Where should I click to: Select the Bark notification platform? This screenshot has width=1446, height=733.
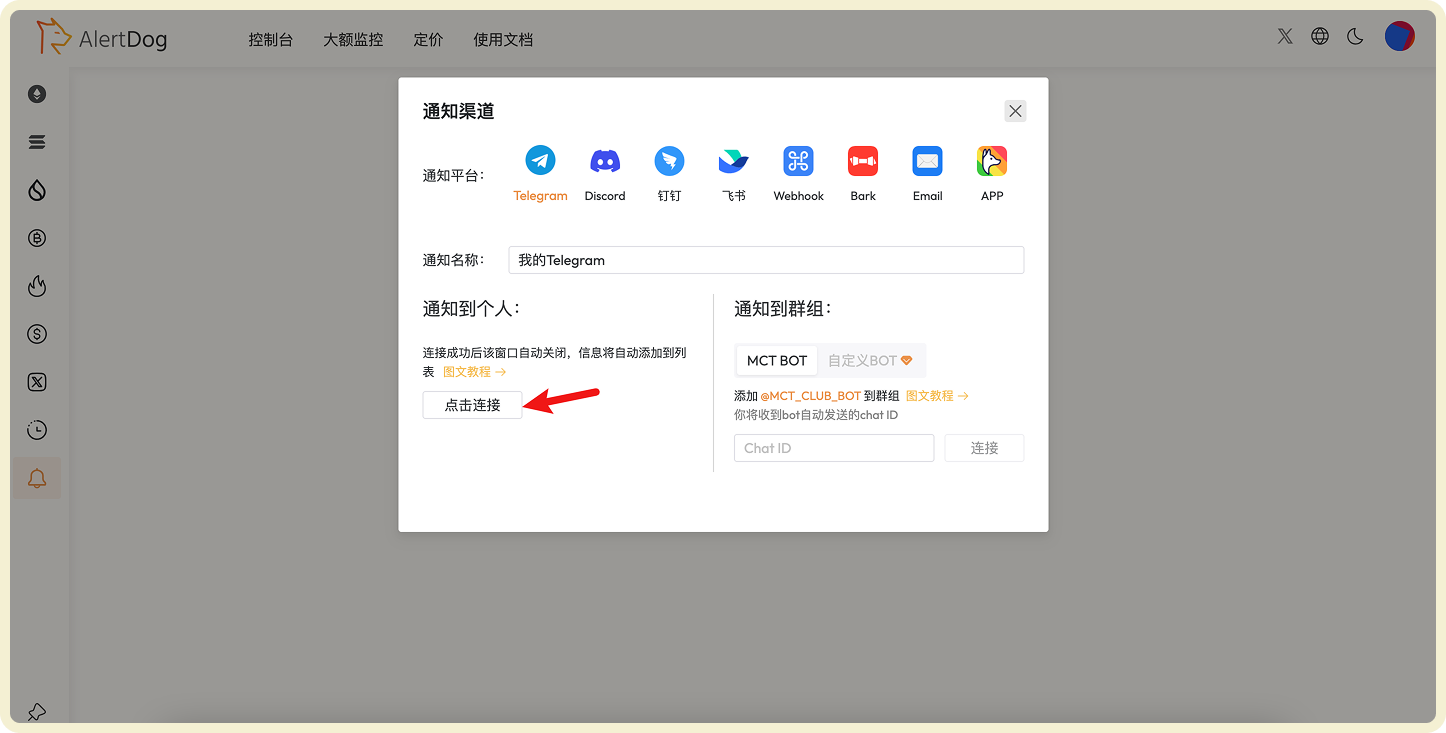pyautogui.click(x=862, y=172)
